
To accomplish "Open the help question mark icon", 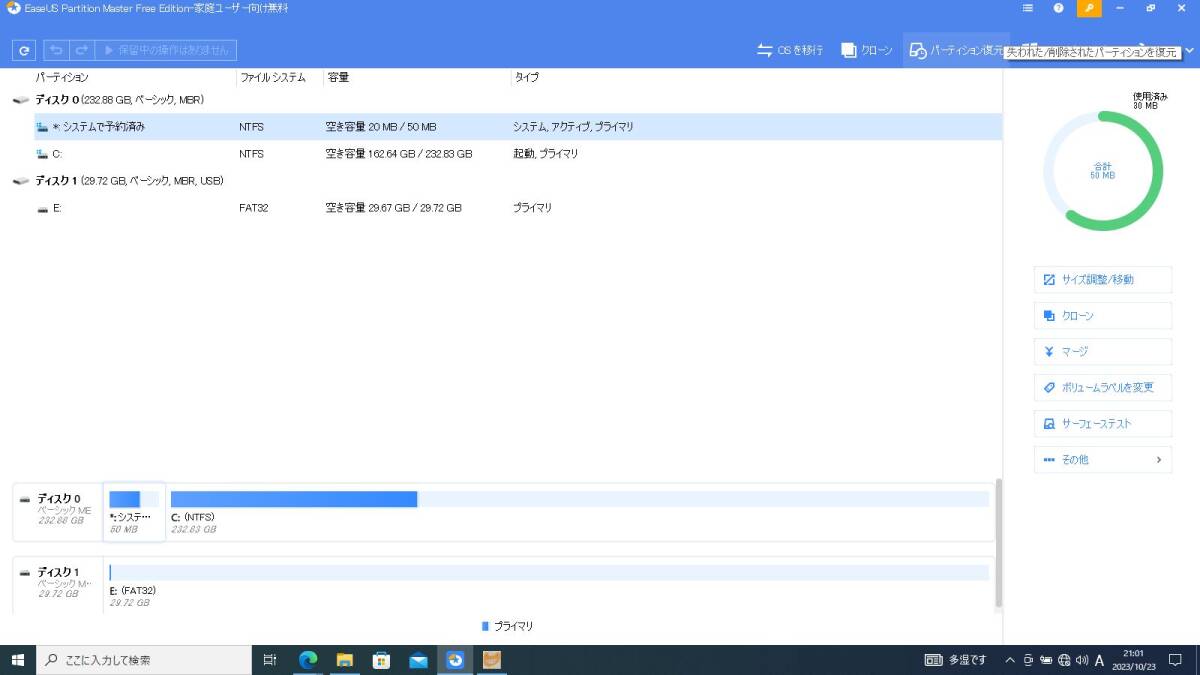I will coord(1058,8).
